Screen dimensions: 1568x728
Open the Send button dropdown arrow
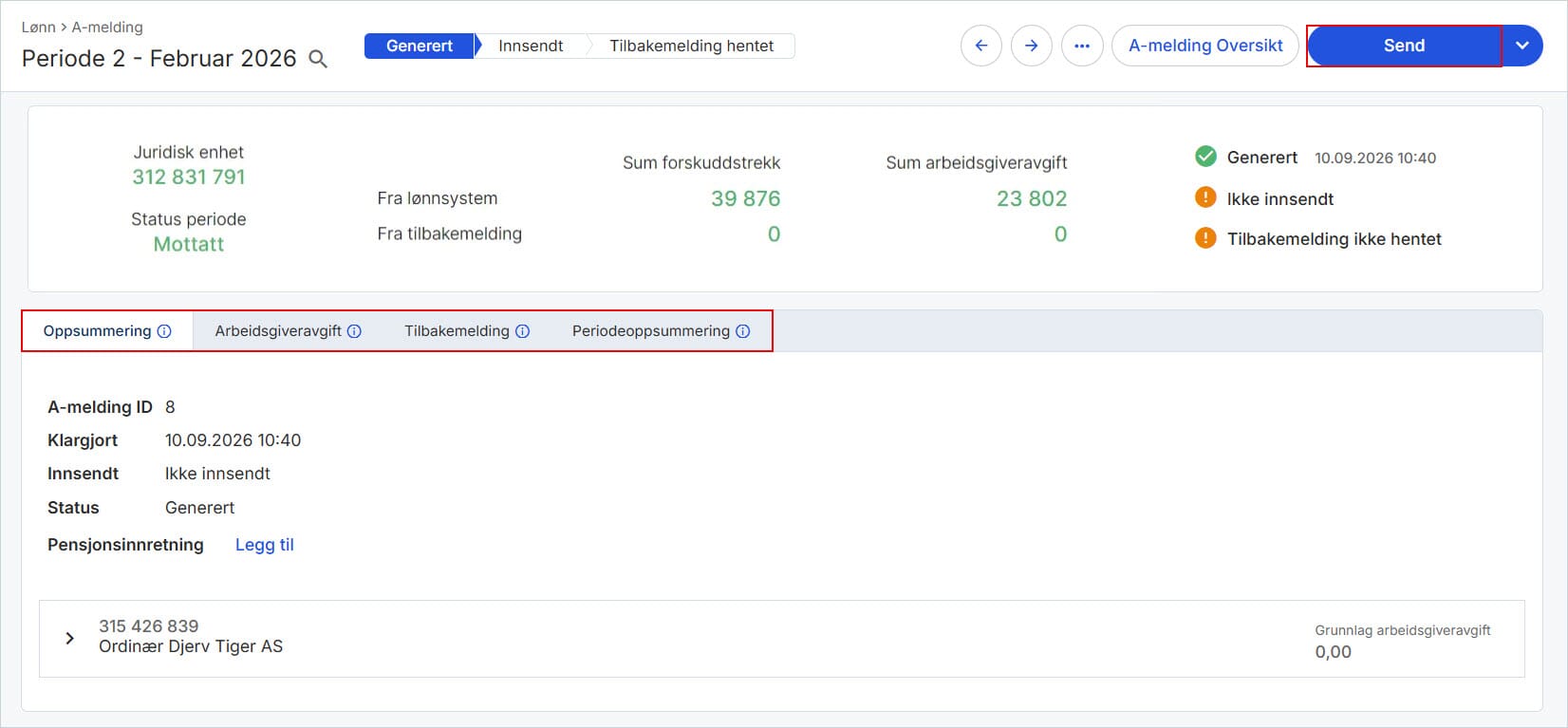coord(1522,46)
